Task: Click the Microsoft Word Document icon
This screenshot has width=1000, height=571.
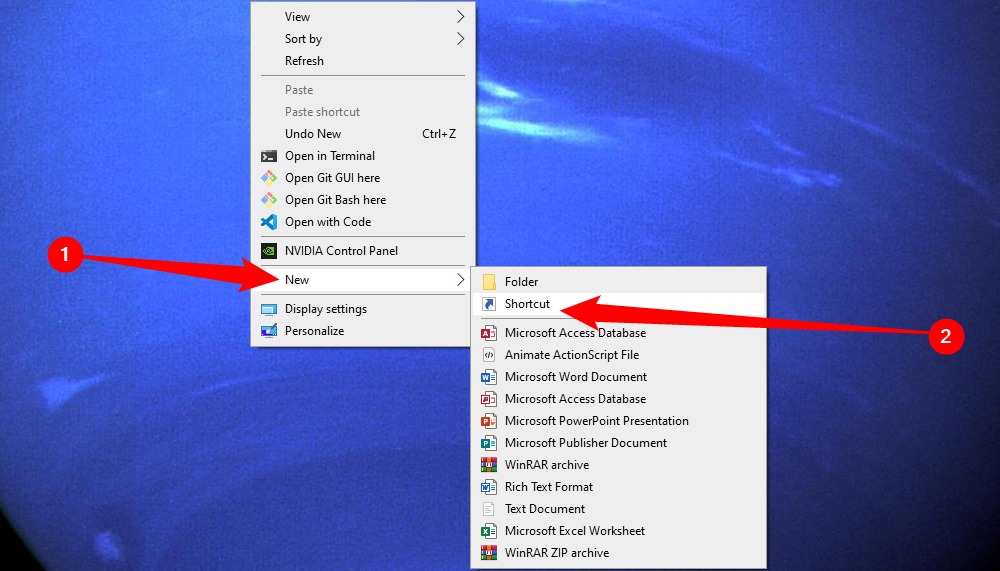Action: [489, 377]
